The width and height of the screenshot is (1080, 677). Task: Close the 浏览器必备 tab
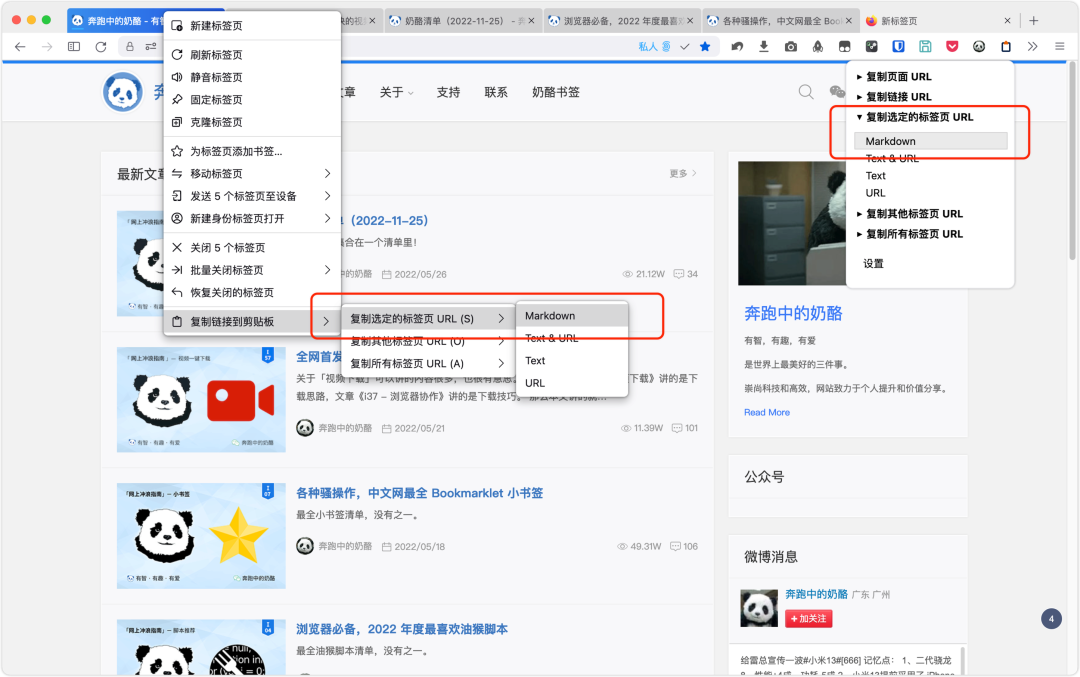click(x=689, y=21)
